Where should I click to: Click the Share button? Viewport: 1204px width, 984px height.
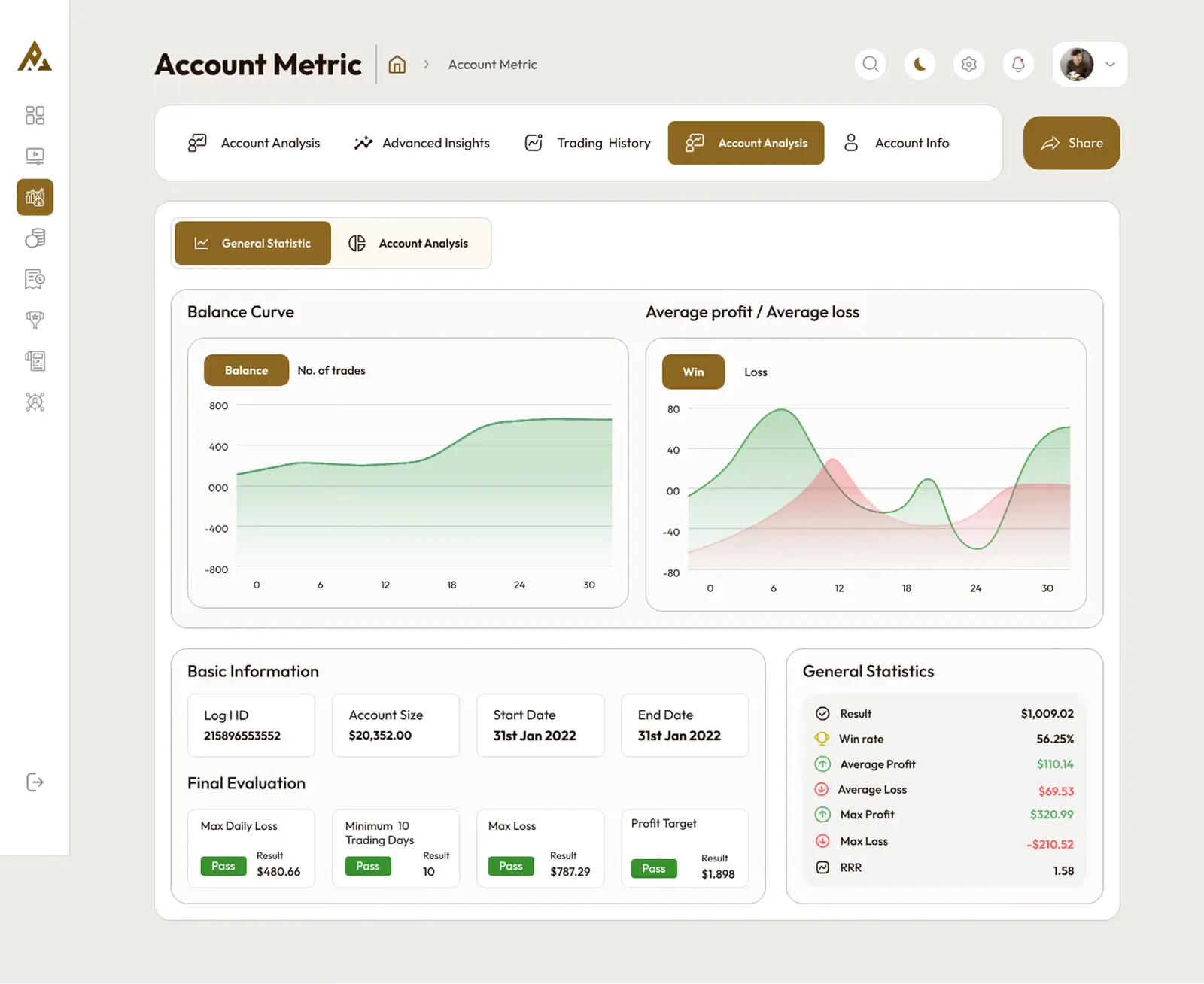point(1072,143)
